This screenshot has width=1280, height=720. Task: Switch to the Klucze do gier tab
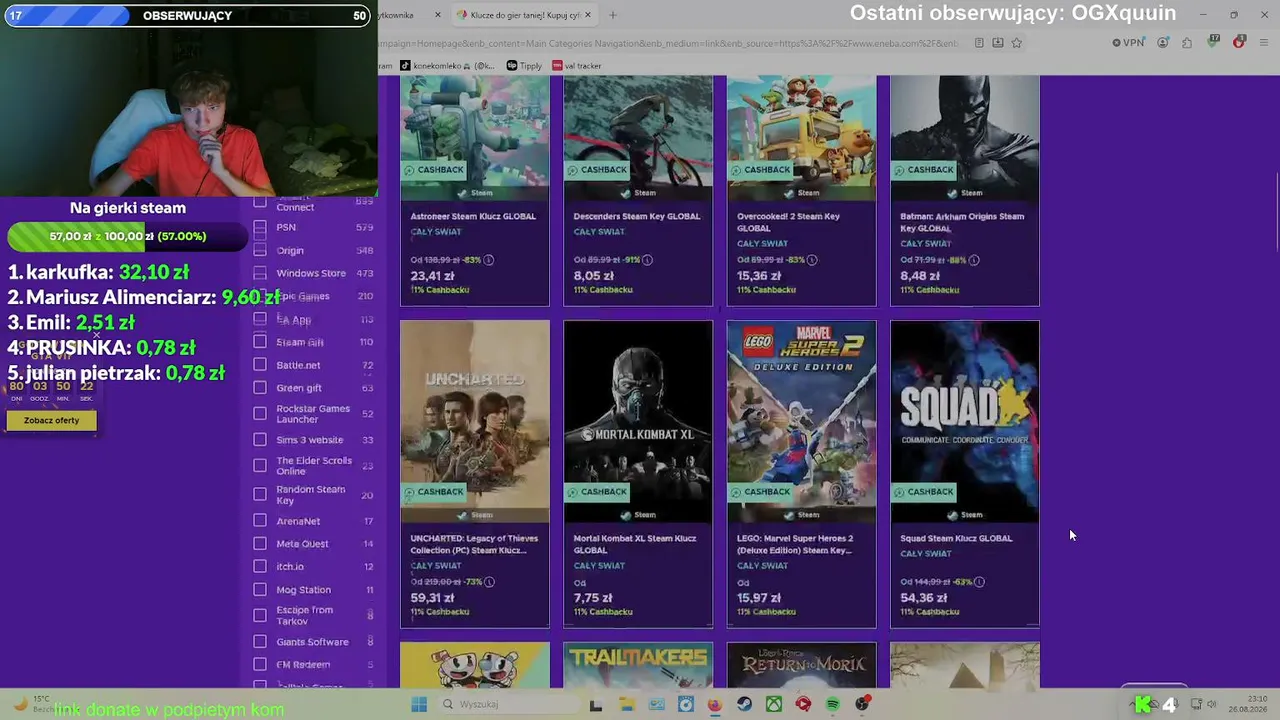coord(524,15)
